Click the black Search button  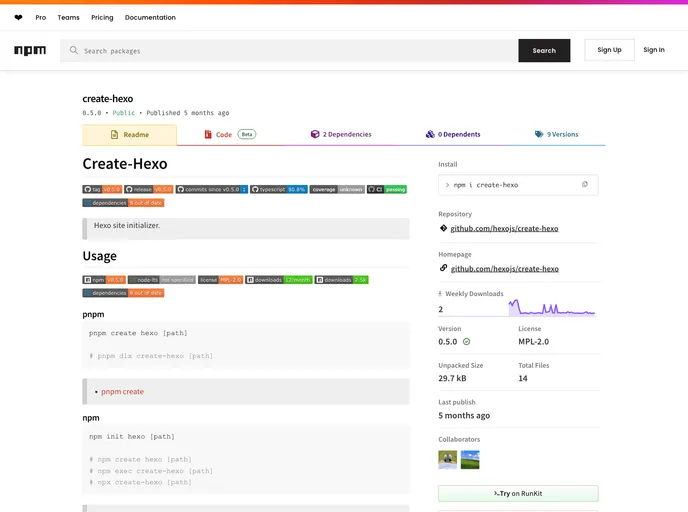tap(544, 50)
